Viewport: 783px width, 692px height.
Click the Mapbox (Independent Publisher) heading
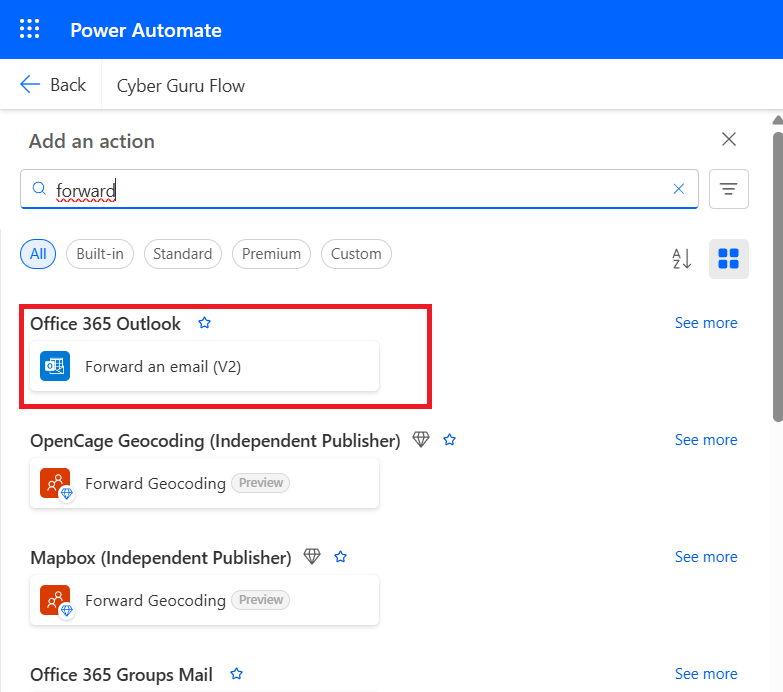coord(161,558)
